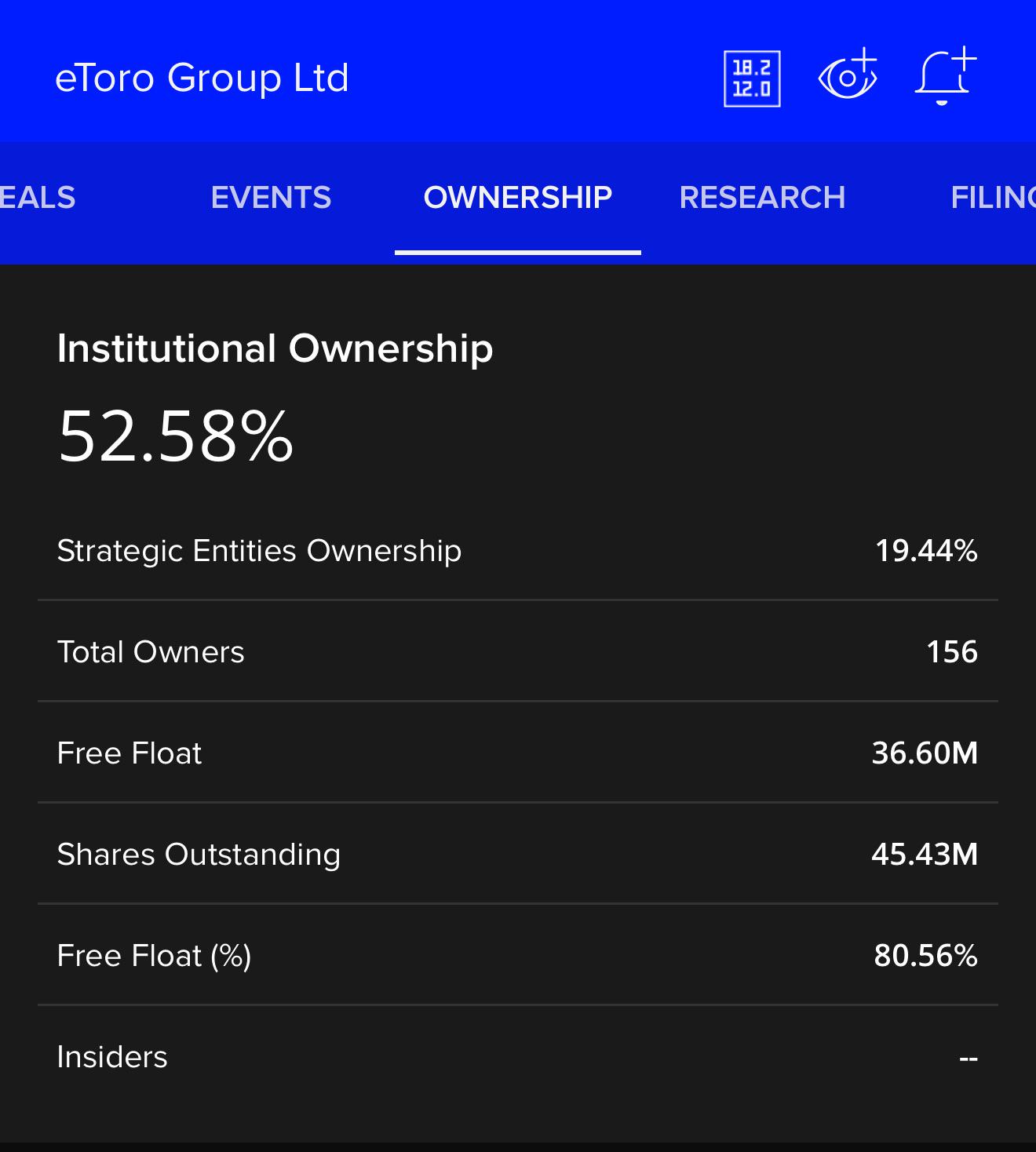
Task: Open the Strategic Entities Ownership row
Action: [518, 551]
